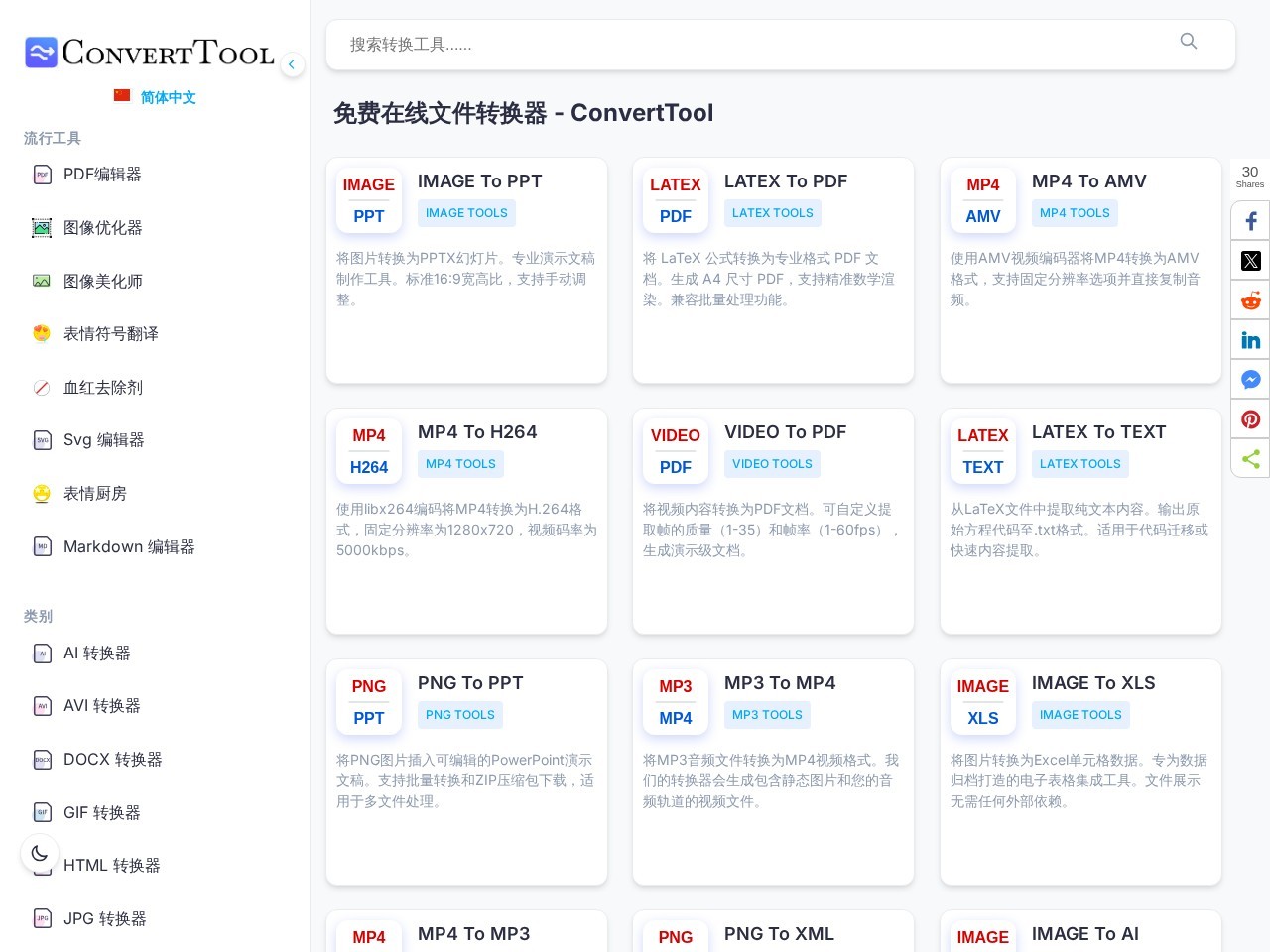The height and width of the screenshot is (952, 1270).
Task: Open the VIDEO PDF icon tile
Action: [676, 451]
